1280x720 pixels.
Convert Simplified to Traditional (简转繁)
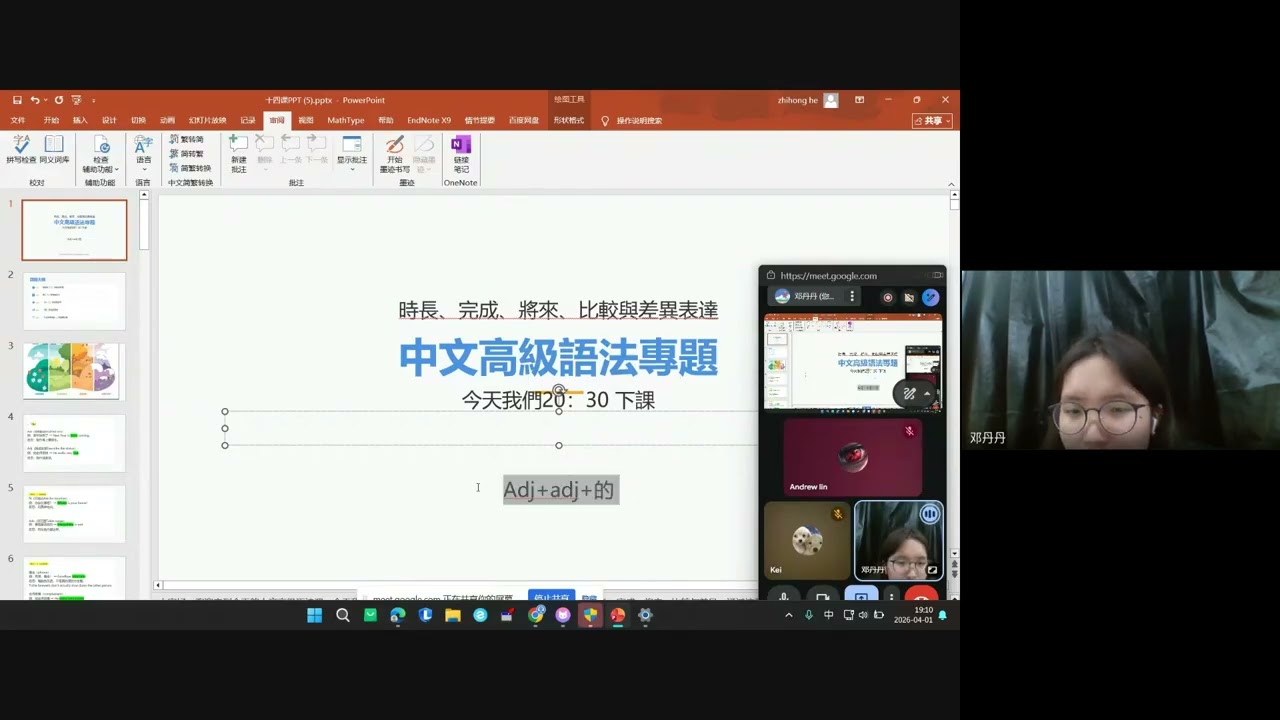point(187,154)
